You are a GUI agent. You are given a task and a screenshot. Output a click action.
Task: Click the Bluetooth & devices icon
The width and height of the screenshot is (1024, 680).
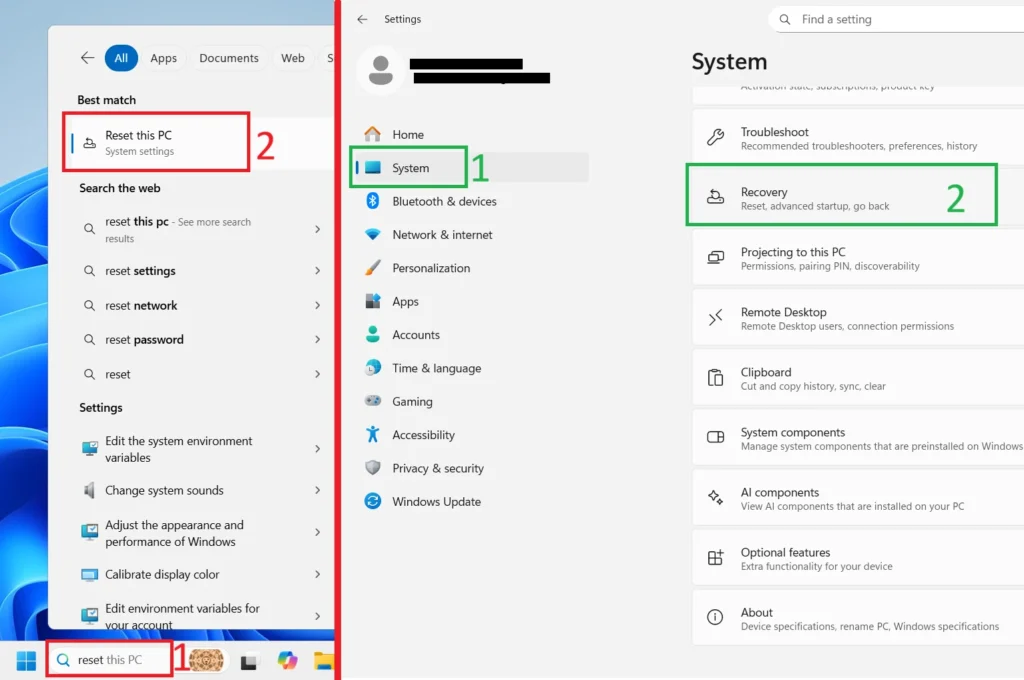coord(373,201)
